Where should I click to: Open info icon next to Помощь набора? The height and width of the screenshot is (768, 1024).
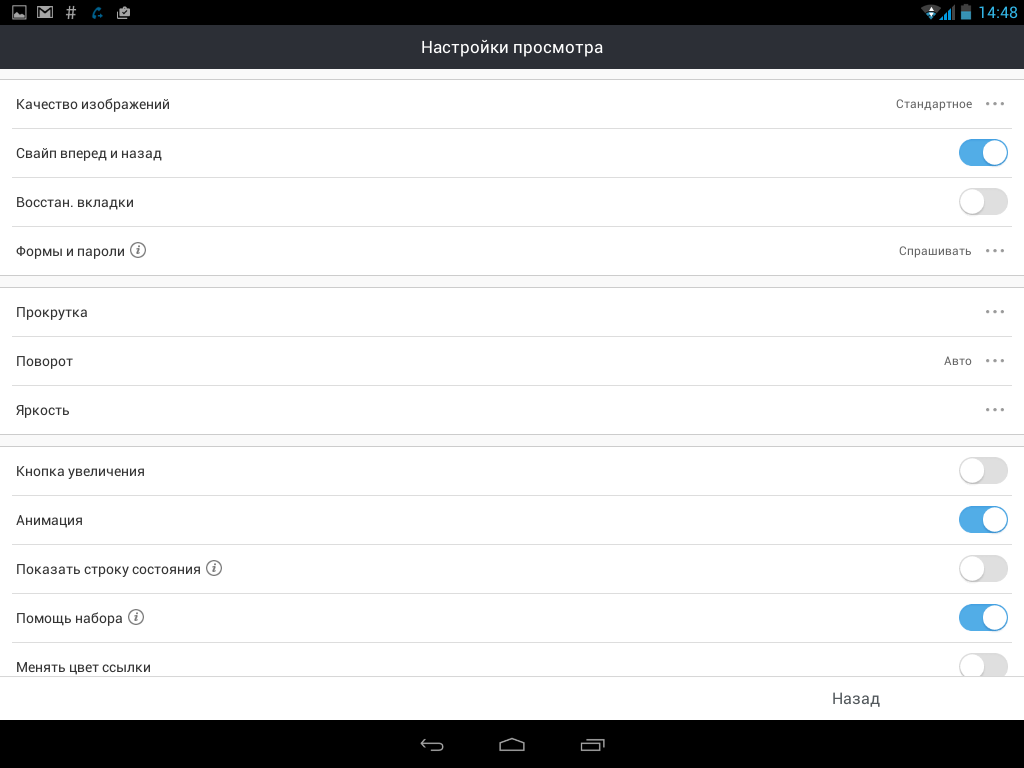click(x=136, y=617)
